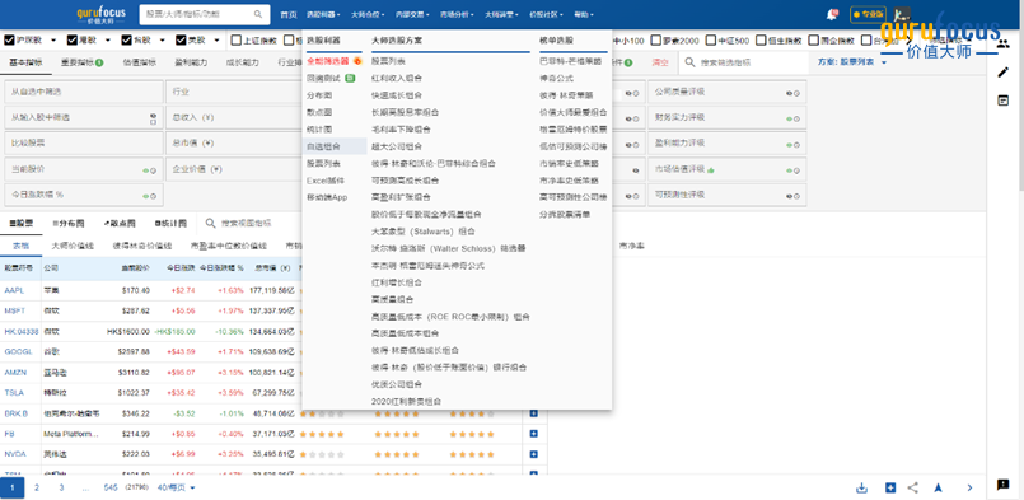Click the small icon in 从输入股中筛选 box
Image resolution: width=1024 pixels, height=500 pixels.
click(x=153, y=118)
